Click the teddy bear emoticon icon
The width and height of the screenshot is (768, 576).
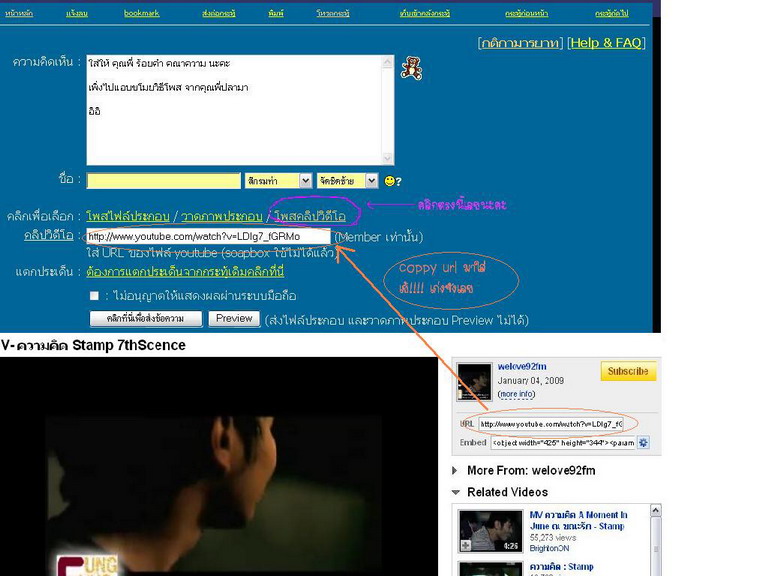click(x=411, y=68)
